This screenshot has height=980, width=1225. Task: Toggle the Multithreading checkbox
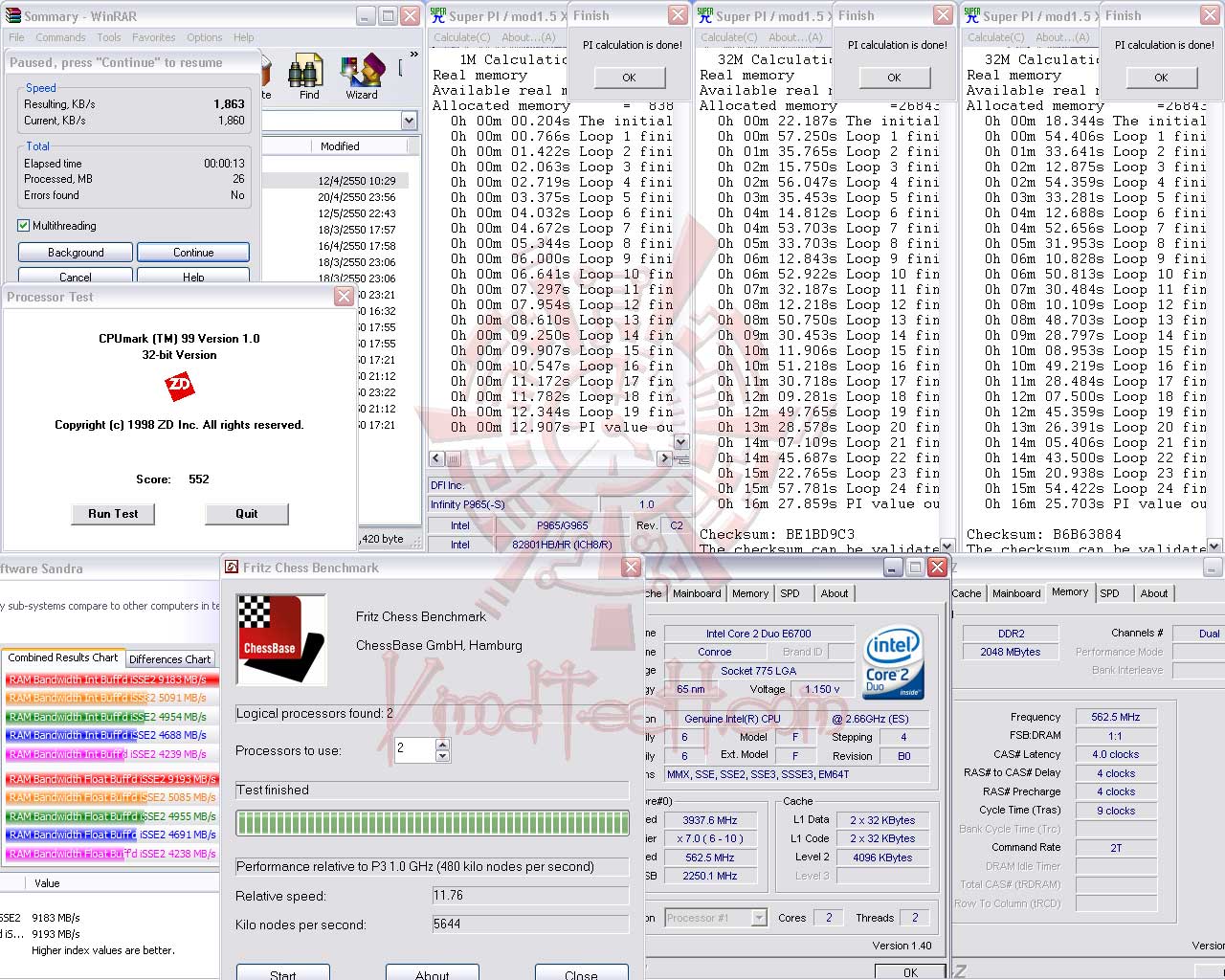click(x=24, y=226)
